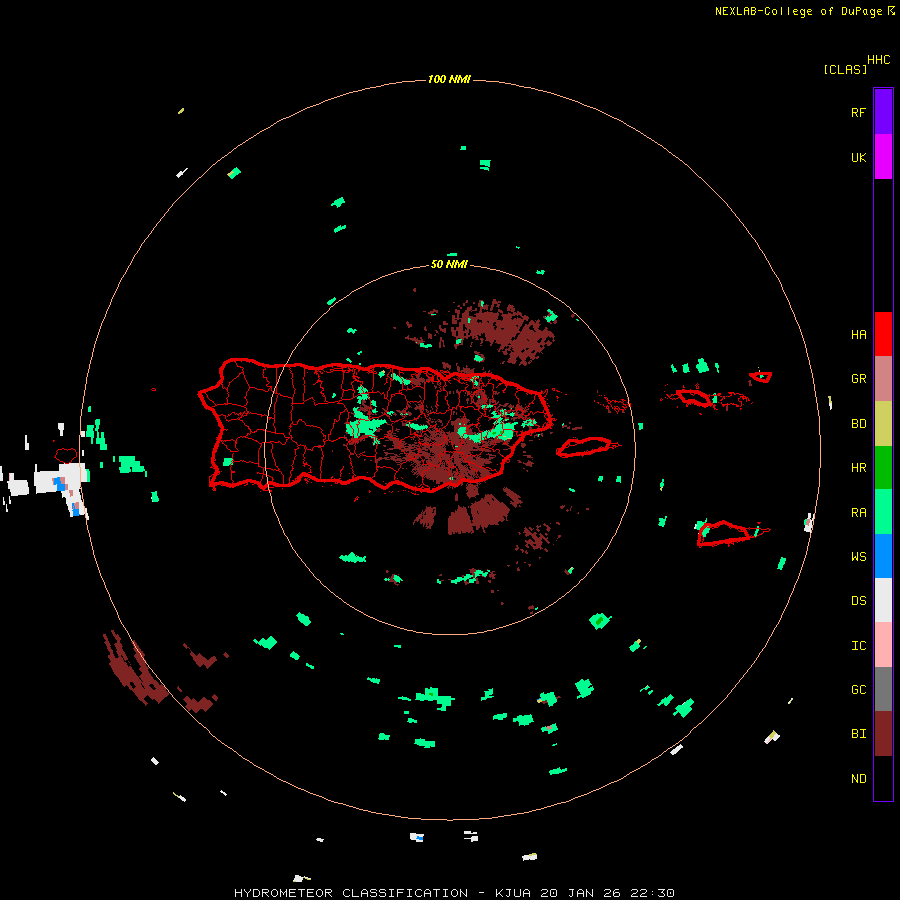This screenshot has width=900, height=900.
Task: Click the magenta UK legend swatch
Action: [883, 157]
